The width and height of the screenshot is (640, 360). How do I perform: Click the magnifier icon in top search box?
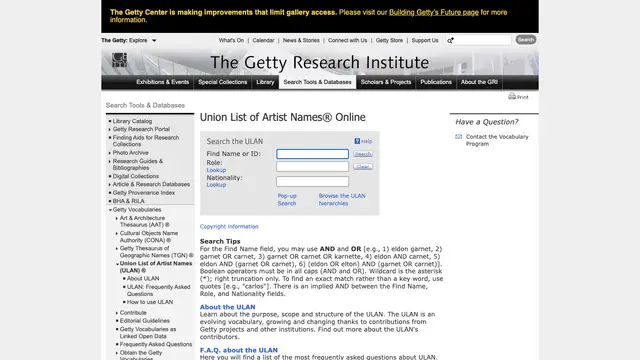[450, 40]
